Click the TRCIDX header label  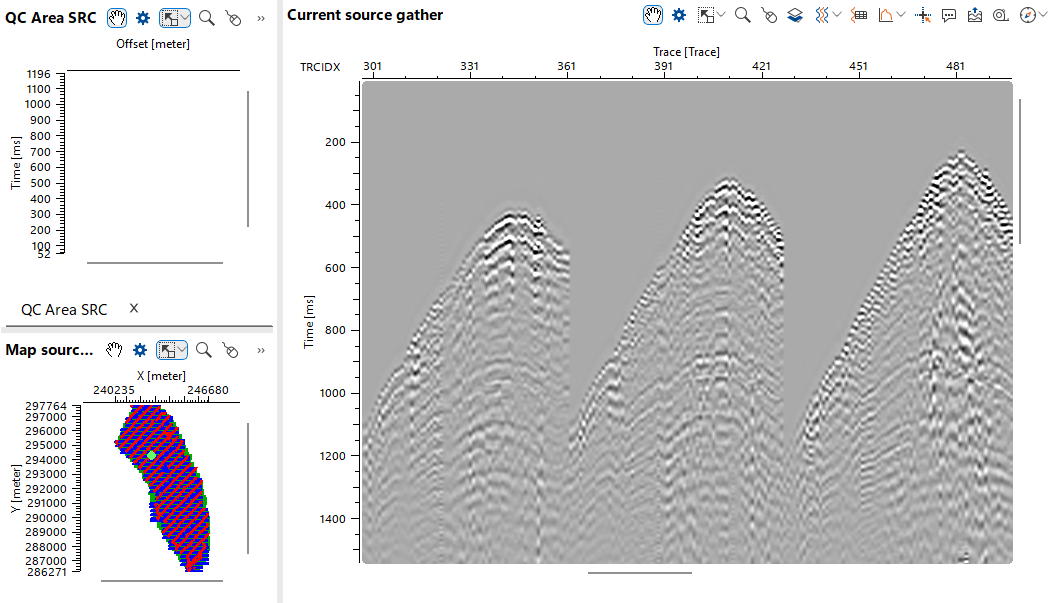(x=320, y=67)
